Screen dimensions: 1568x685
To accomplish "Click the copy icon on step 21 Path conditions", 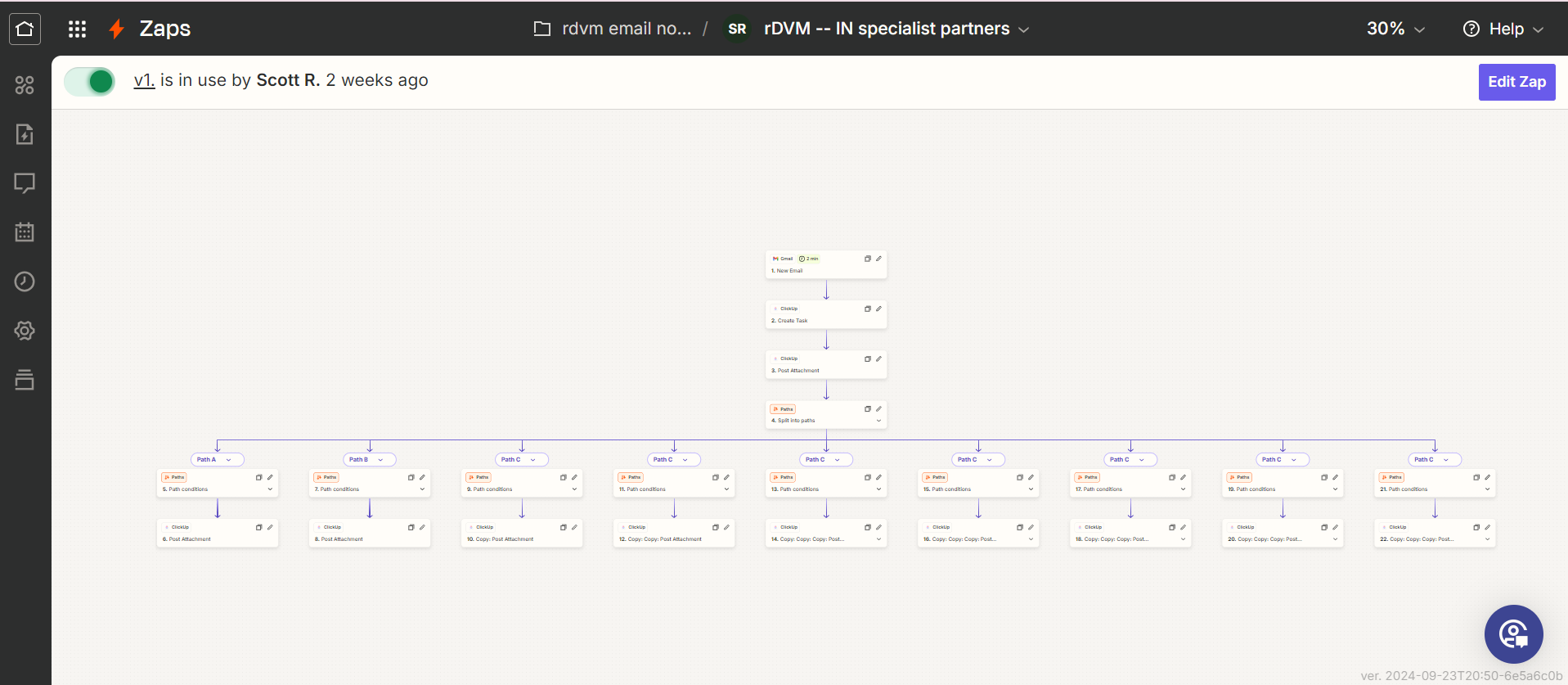I will coord(1476,477).
